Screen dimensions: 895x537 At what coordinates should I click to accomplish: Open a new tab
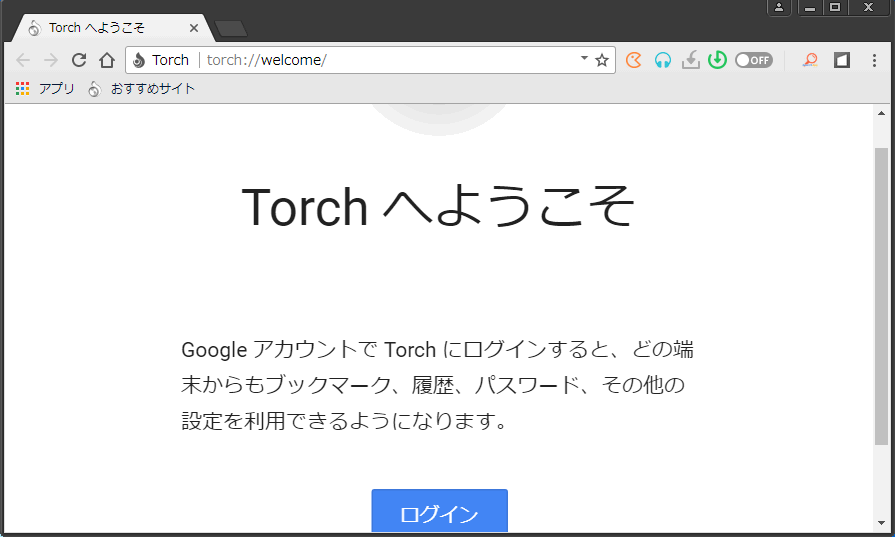click(x=231, y=28)
